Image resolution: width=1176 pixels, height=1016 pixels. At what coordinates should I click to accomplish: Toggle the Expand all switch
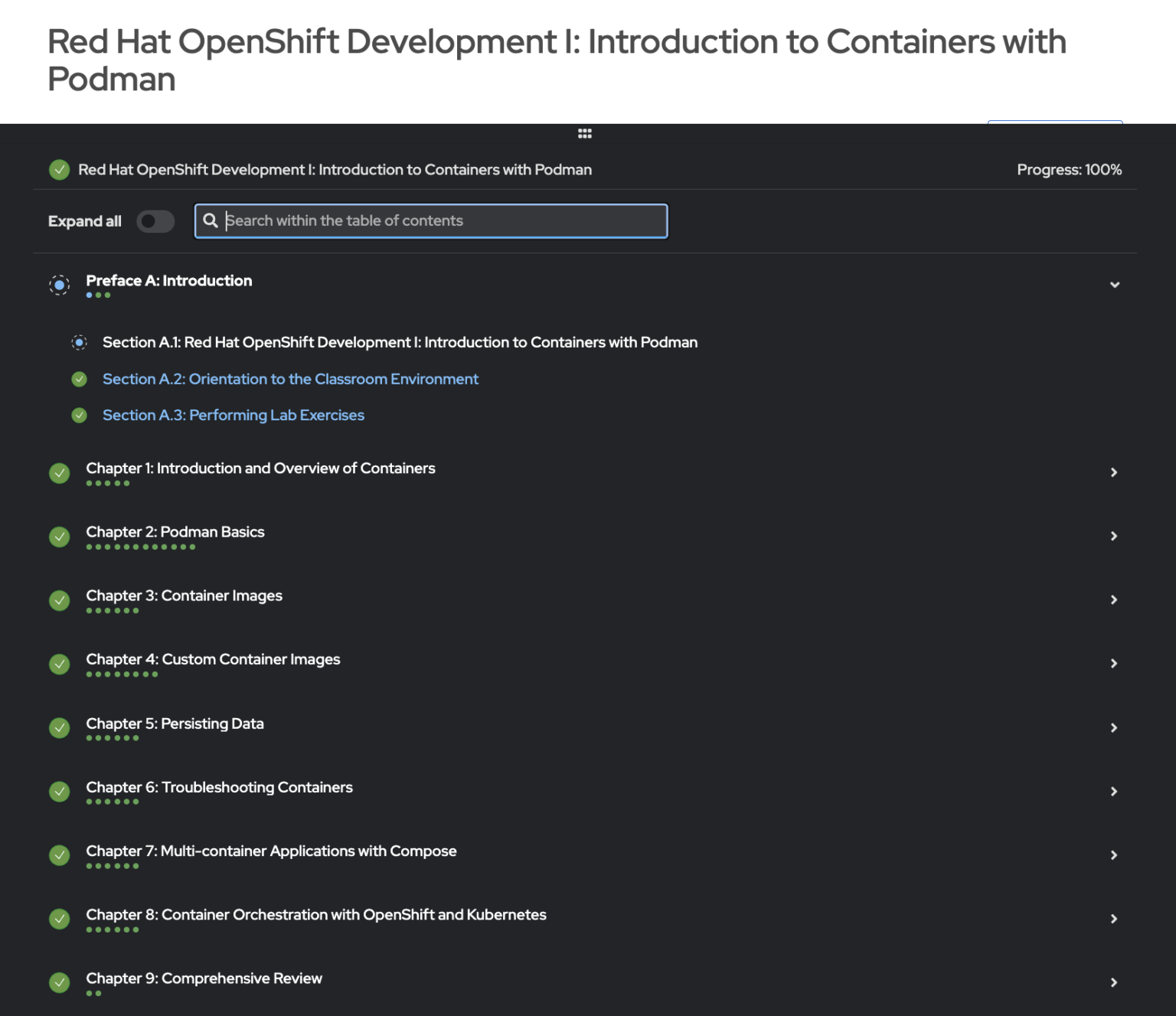click(155, 221)
